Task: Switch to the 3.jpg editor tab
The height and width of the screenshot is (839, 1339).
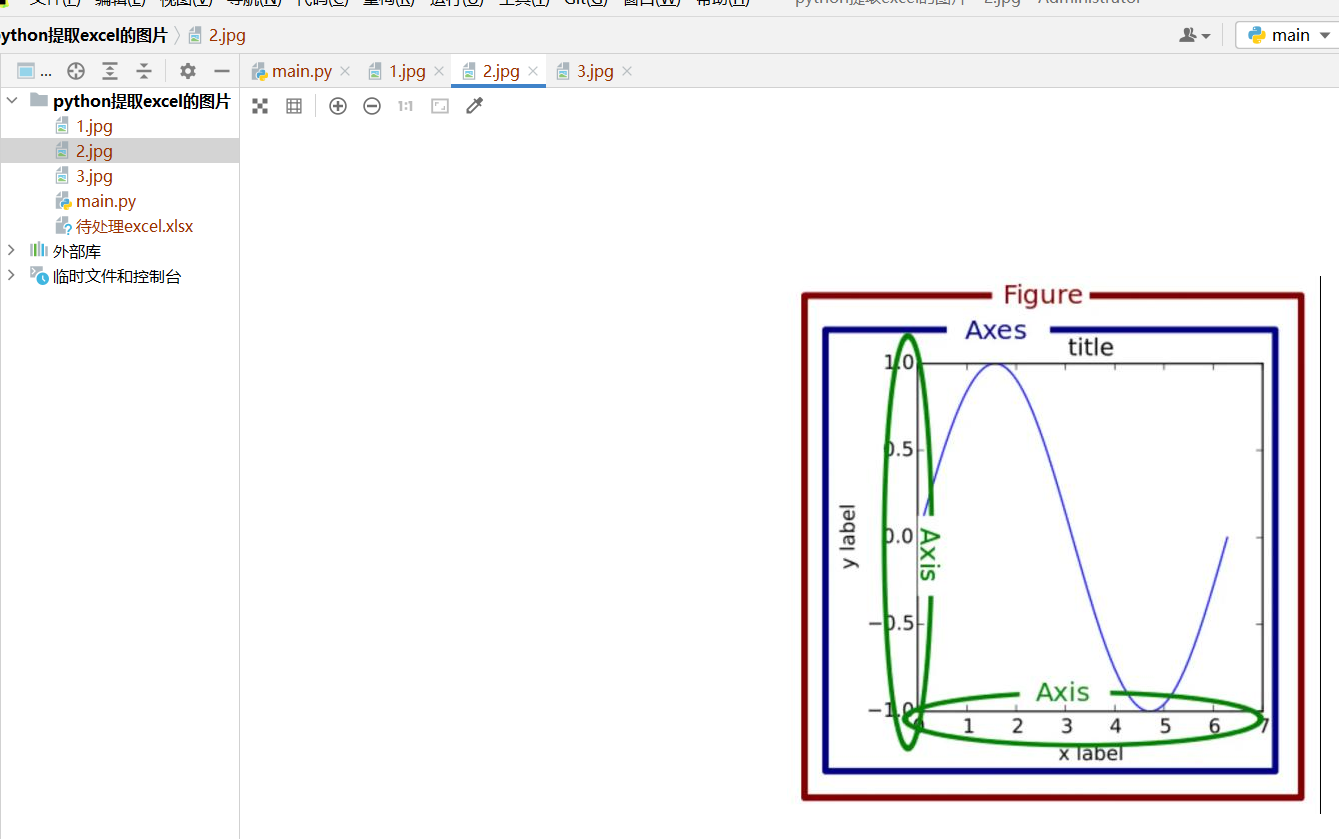Action: (594, 71)
